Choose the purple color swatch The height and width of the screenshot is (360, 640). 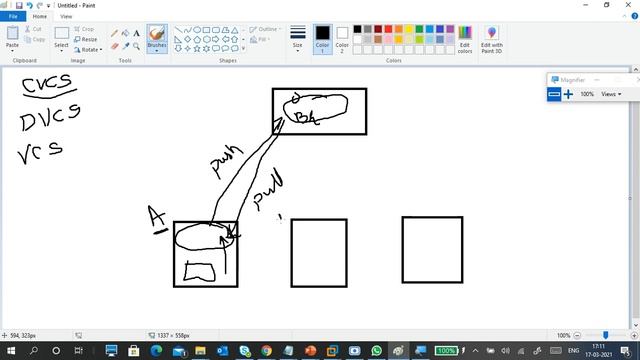point(450,29)
